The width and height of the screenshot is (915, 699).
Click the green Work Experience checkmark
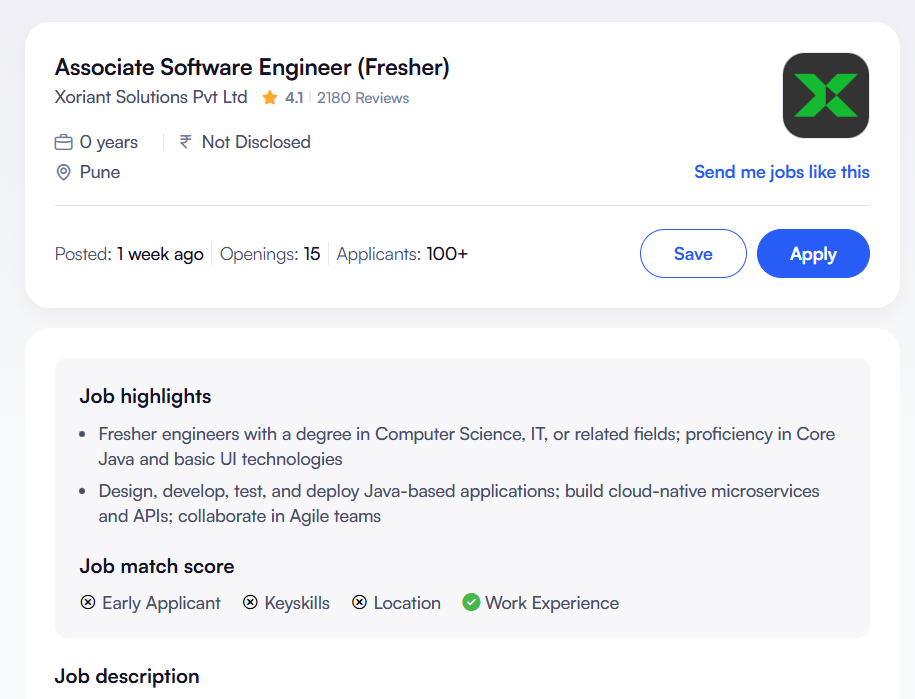pos(471,603)
